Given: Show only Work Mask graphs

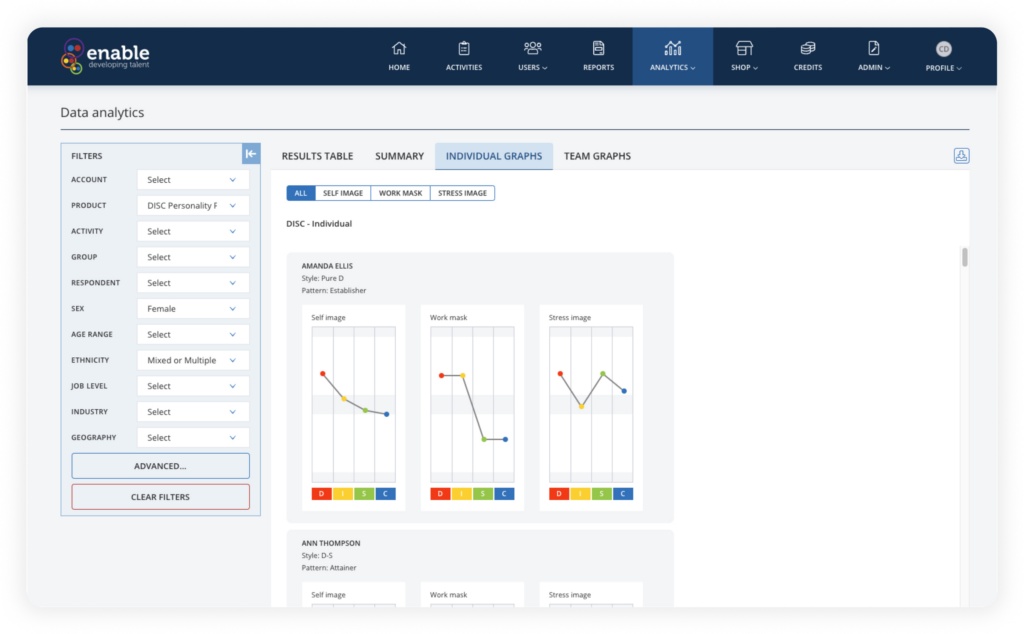Looking at the screenshot, I should tap(400, 193).
